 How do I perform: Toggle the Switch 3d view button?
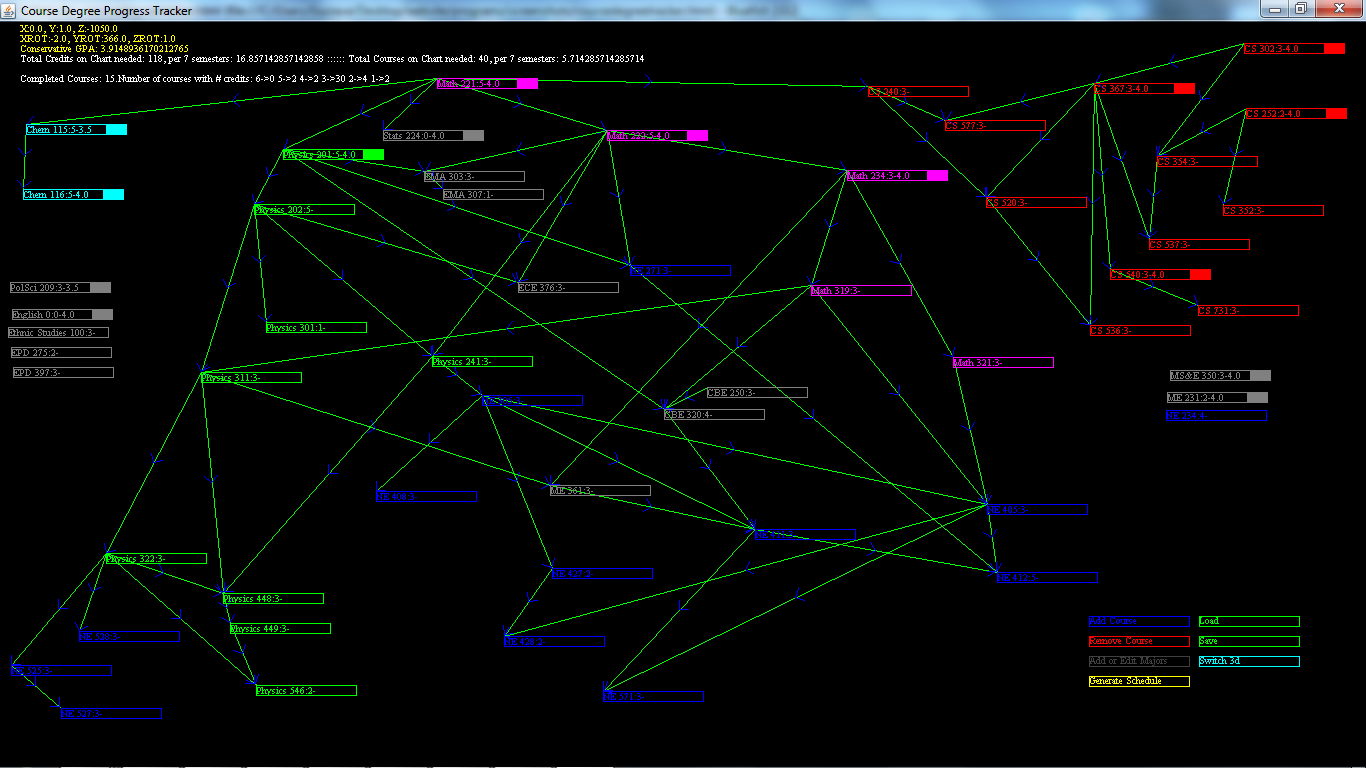(x=1249, y=661)
